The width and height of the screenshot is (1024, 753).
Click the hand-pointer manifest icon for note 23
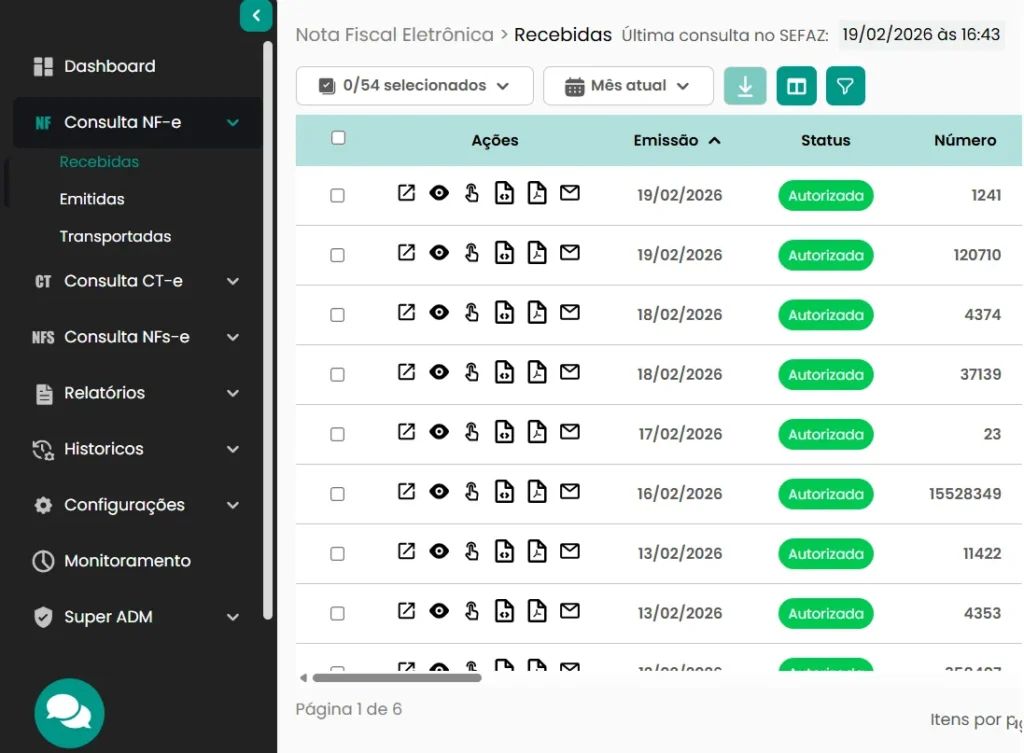[x=472, y=433]
